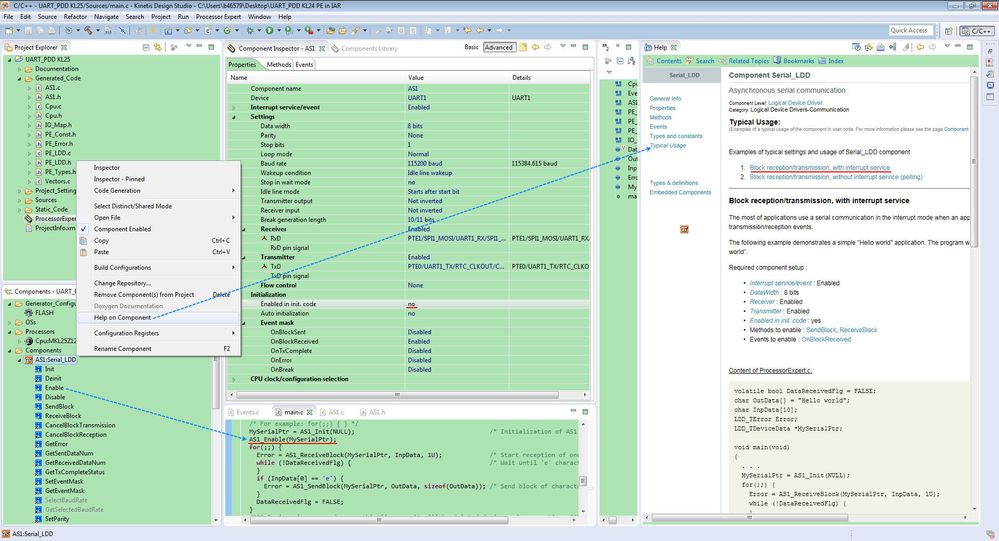The height and width of the screenshot is (541, 999).
Task: Open the polling (without interrupt service) link
Action: pyautogui.click(x=836, y=177)
